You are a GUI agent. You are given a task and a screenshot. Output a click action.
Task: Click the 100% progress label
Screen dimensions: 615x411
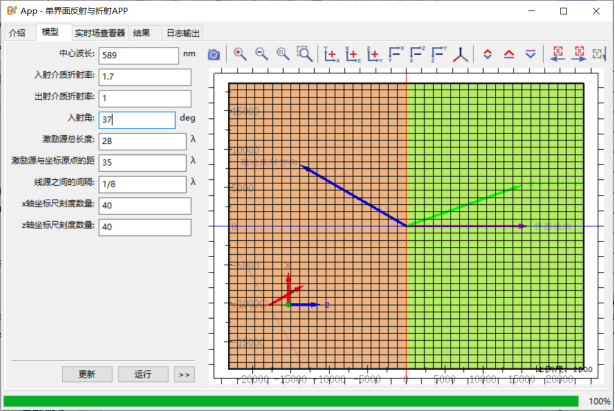click(599, 401)
